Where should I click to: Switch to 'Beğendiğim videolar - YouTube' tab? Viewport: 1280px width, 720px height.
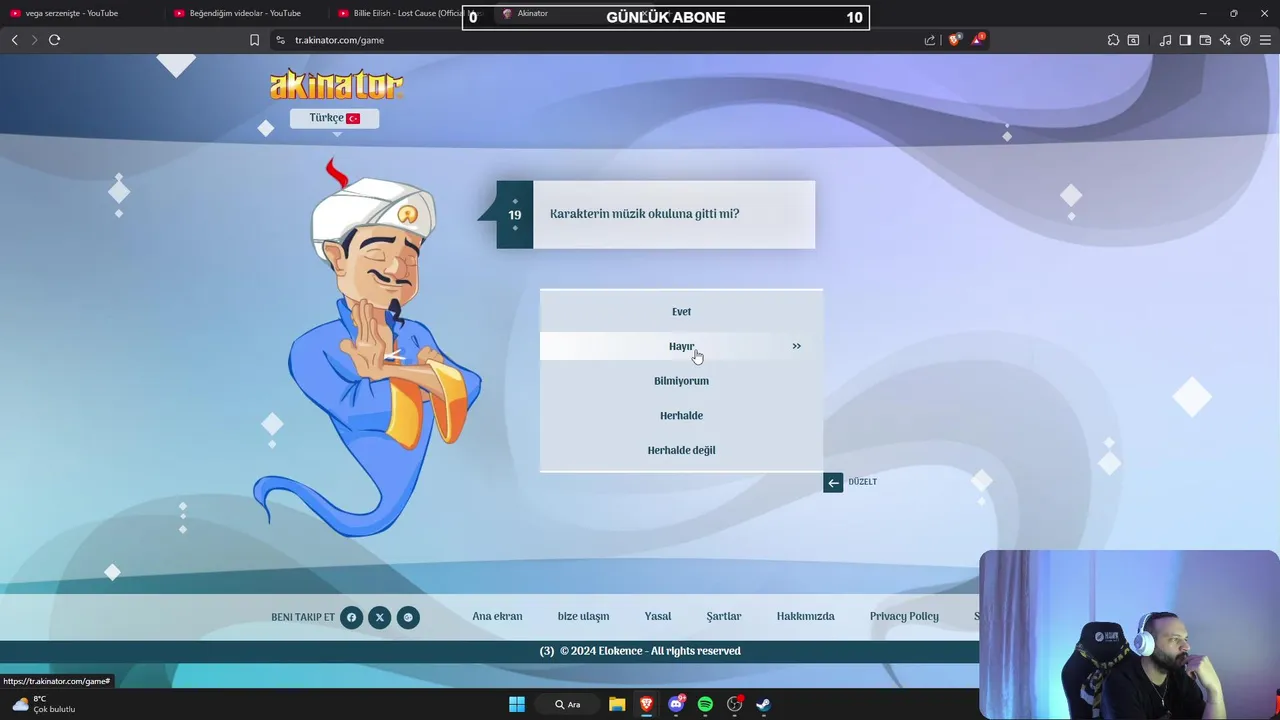[246, 13]
